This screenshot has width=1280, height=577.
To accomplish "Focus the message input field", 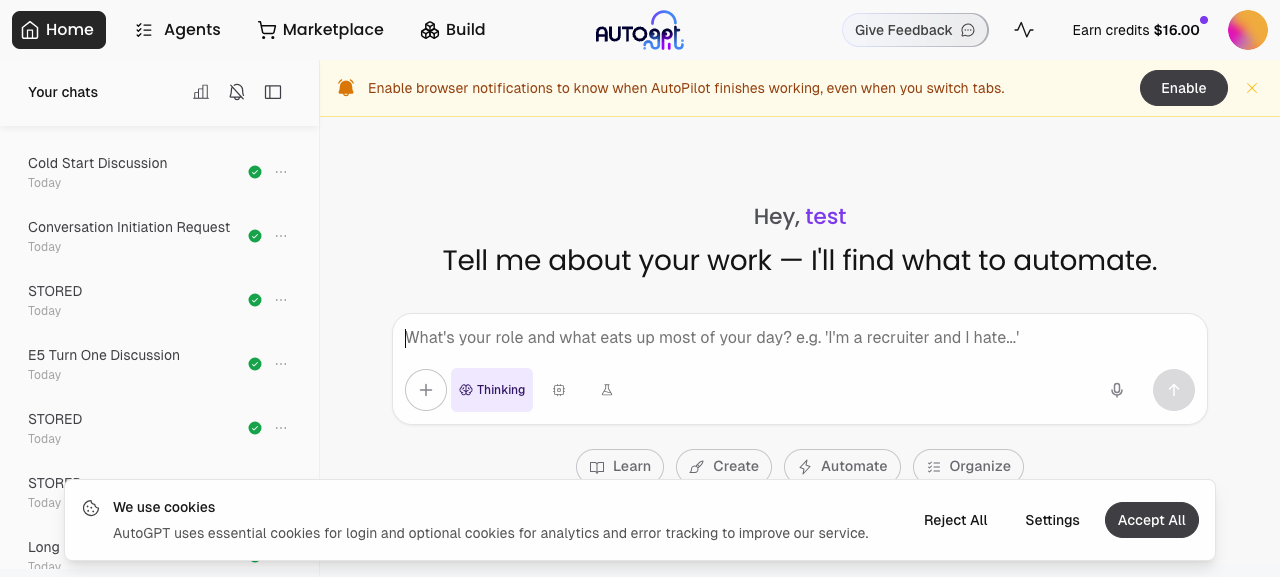I will pos(800,338).
